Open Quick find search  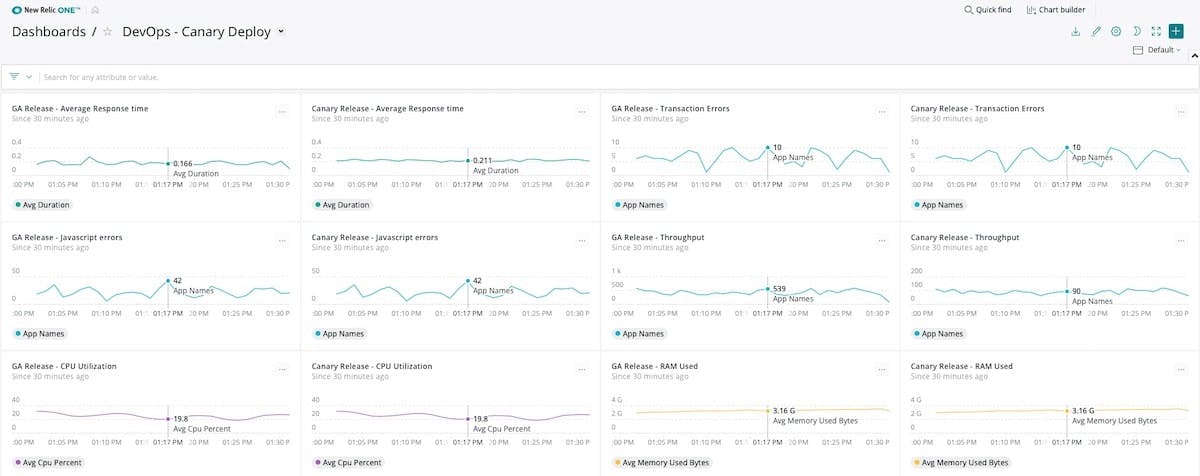pos(988,9)
